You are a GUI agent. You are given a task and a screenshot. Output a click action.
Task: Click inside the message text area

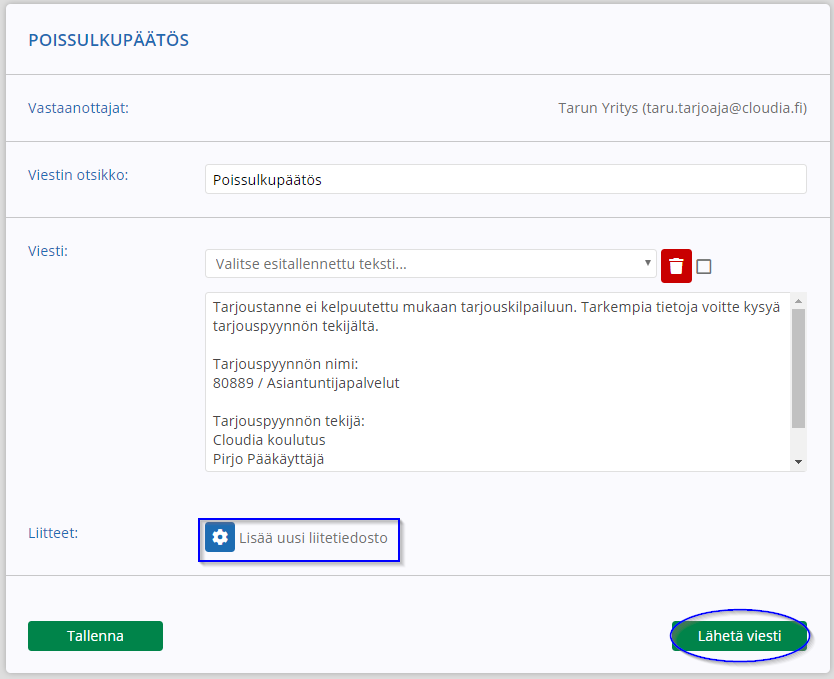pos(498,382)
